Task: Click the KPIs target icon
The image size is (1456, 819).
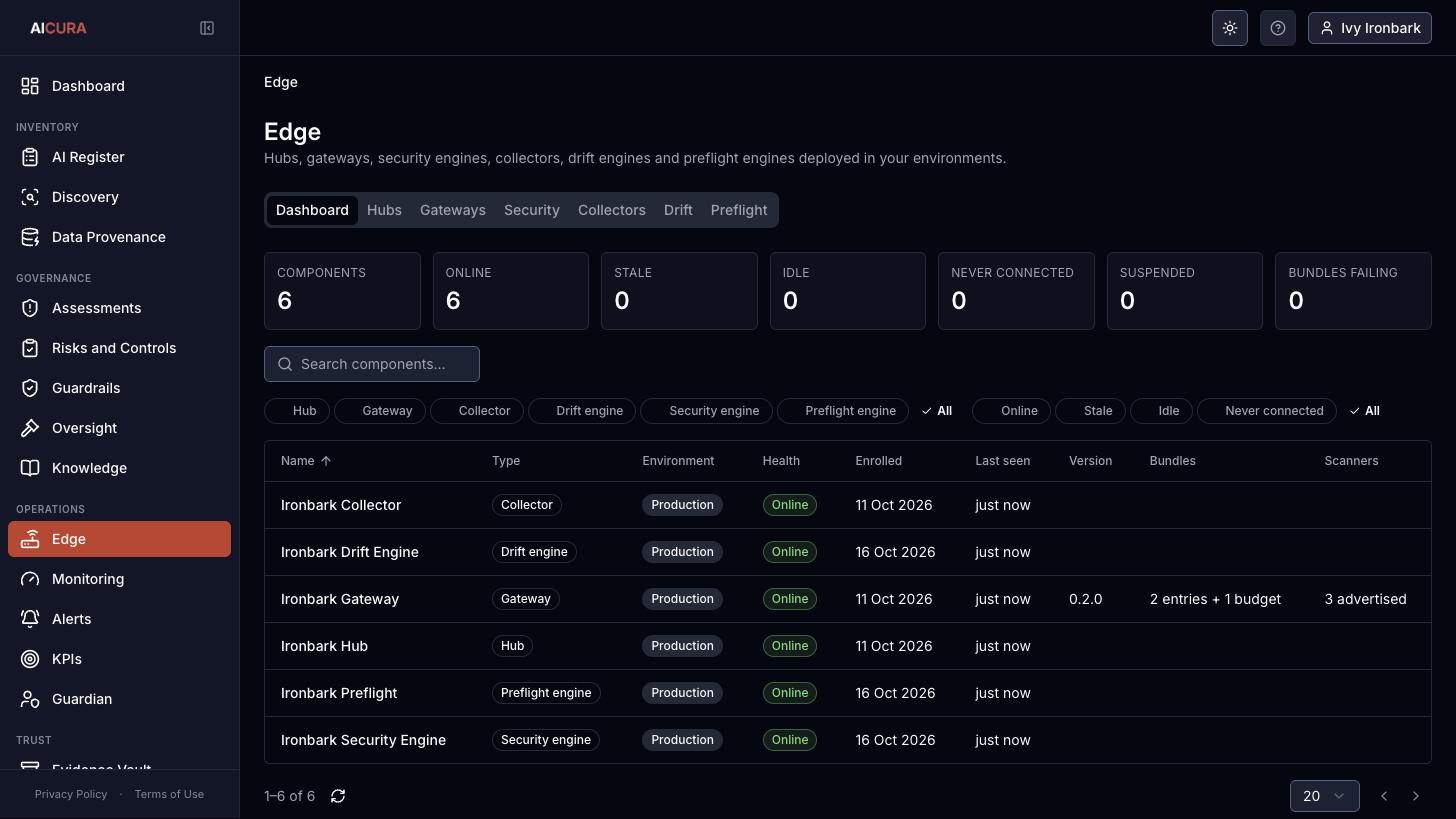Action: tap(30, 659)
